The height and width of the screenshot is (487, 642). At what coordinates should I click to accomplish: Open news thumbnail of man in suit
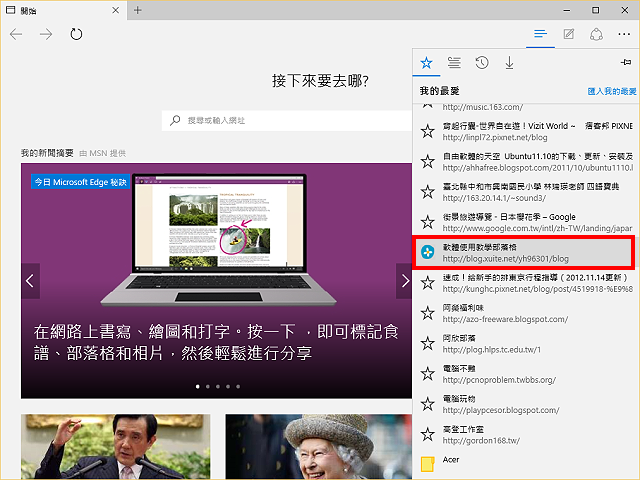pos(115,446)
